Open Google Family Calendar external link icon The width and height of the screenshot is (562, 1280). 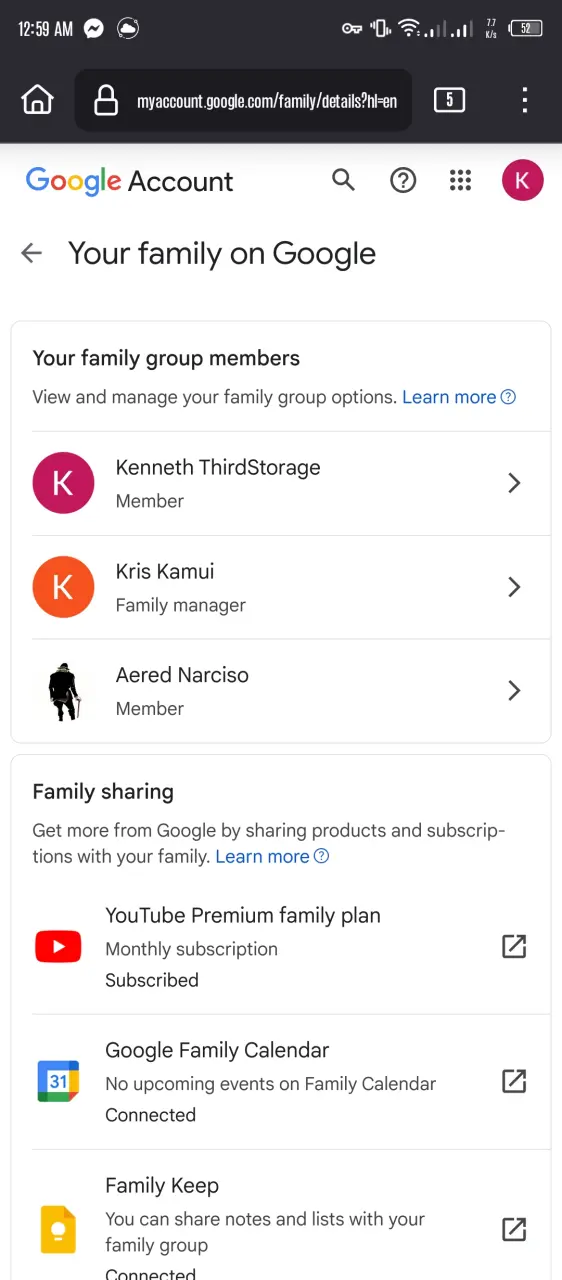coord(514,1081)
